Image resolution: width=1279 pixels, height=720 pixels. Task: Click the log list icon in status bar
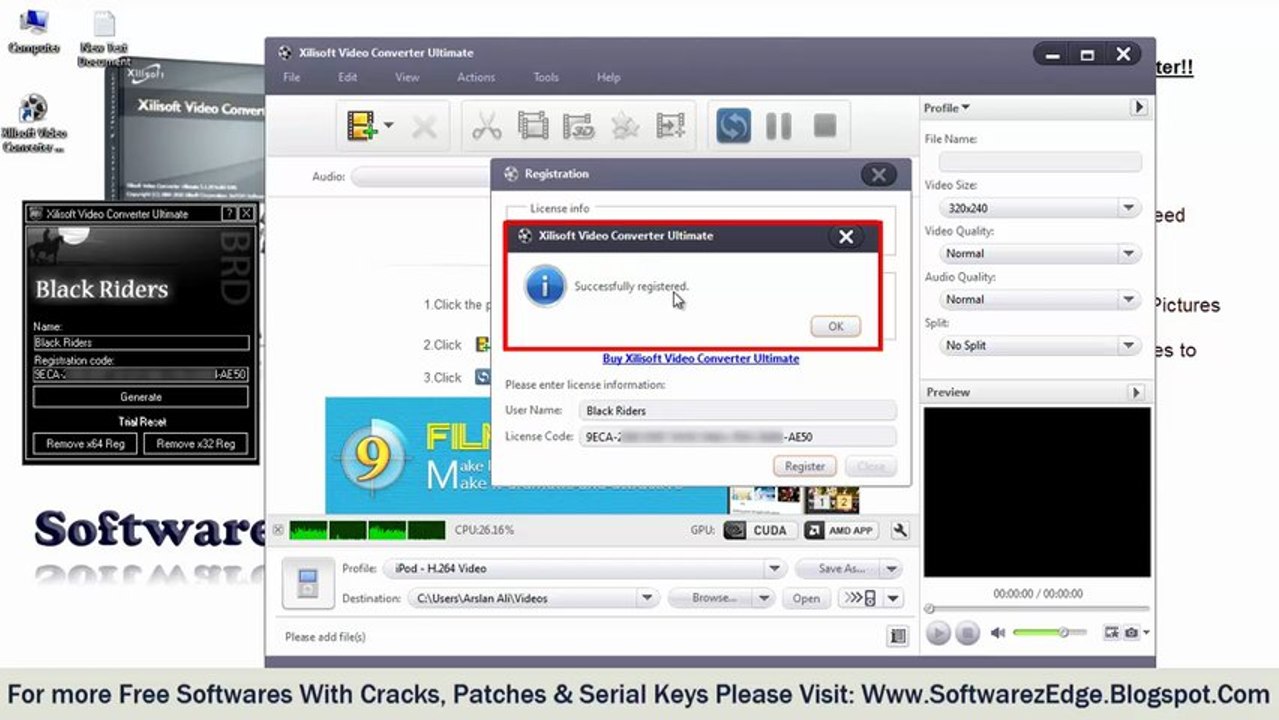coord(898,636)
